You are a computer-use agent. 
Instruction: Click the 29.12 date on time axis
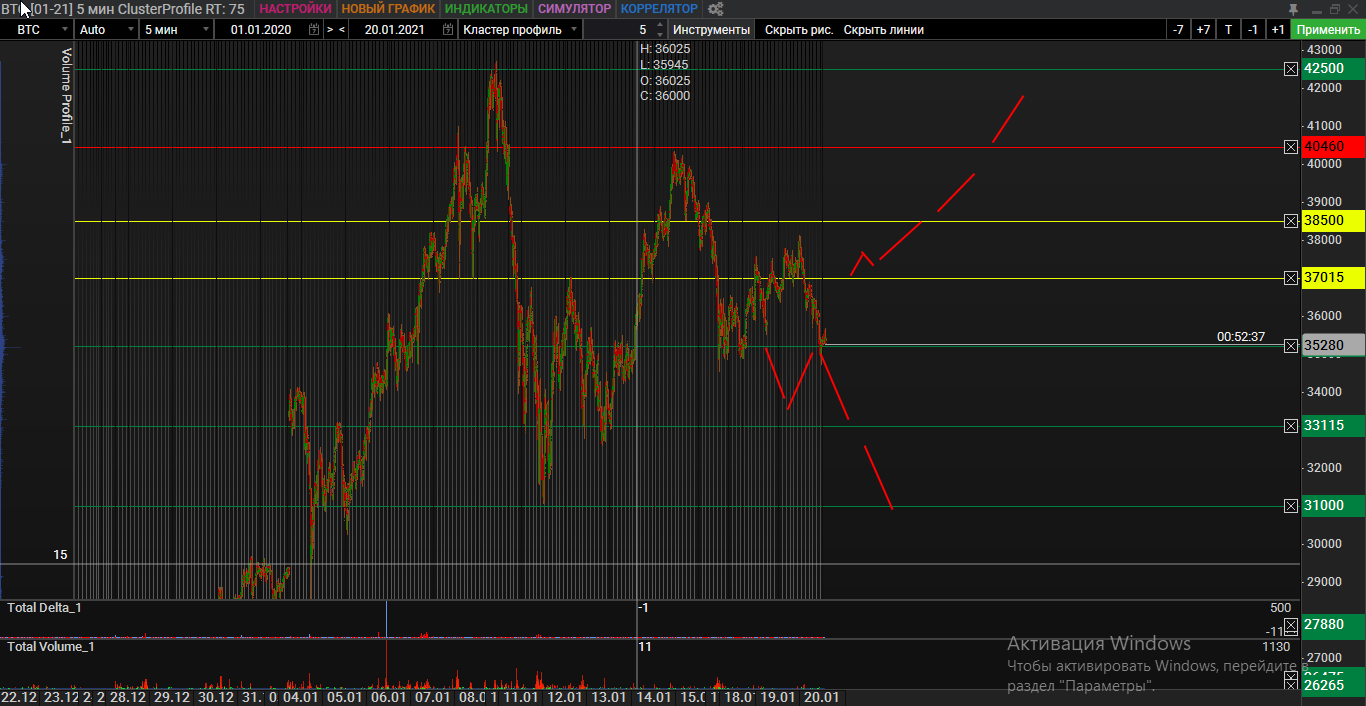(x=172, y=697)
